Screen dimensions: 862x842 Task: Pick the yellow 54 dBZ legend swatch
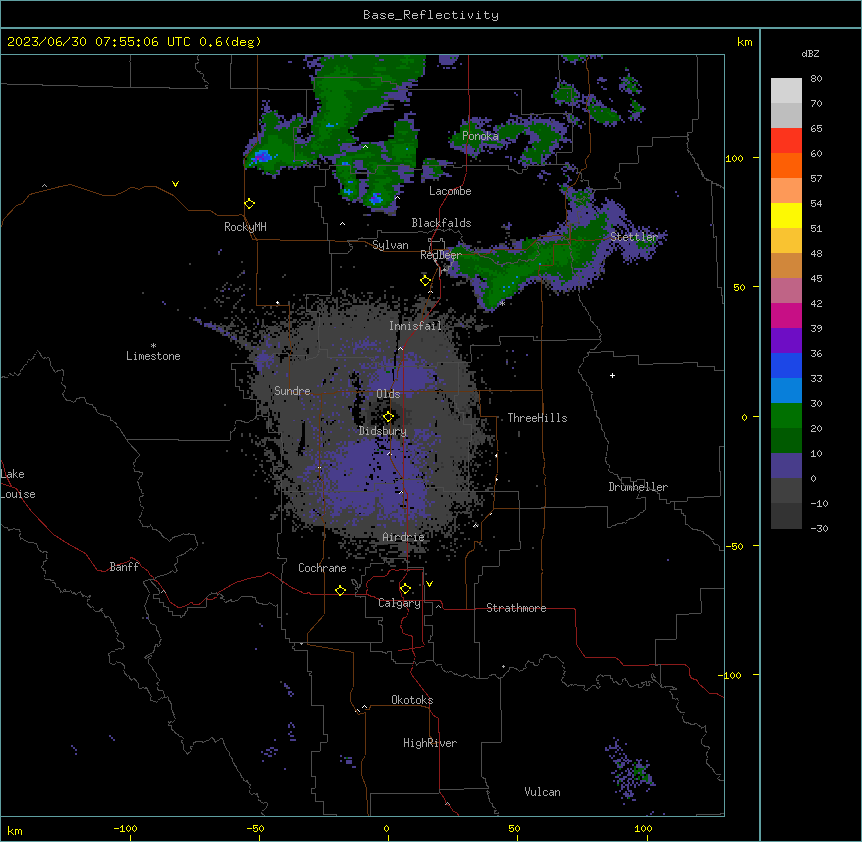pos(786,215)
